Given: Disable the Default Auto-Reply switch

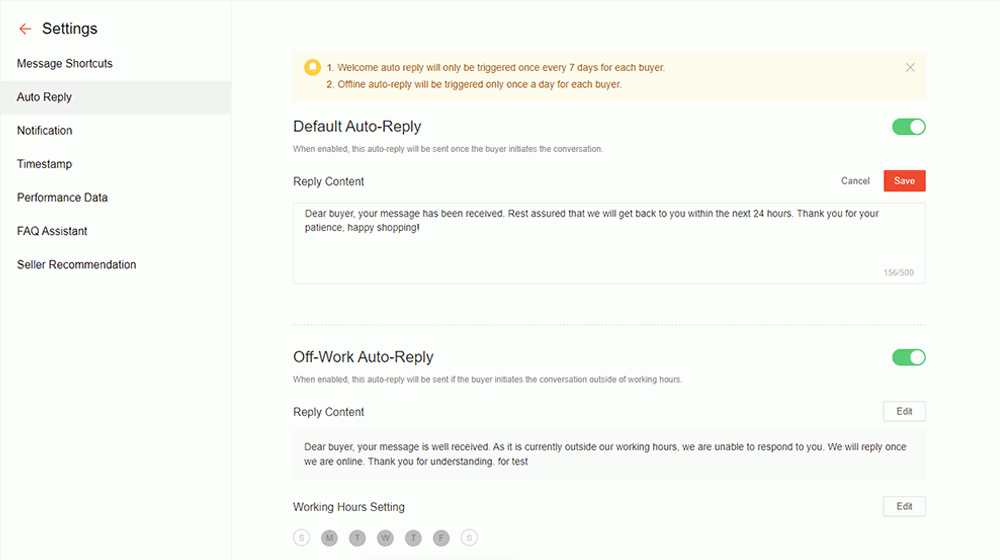Looking at the screenshot, I should pyautogui.click(x=908, y=127).
